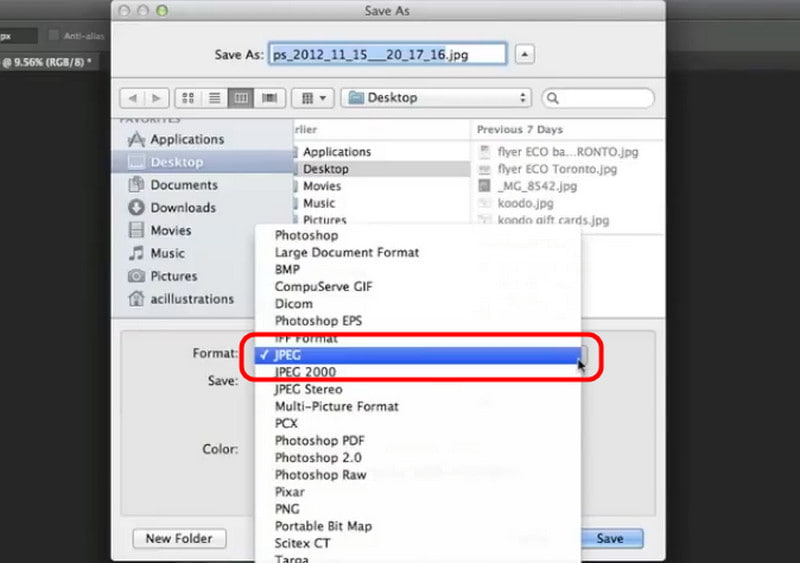Select Applications folder in column list
The image size is (800, 563).
382,152
